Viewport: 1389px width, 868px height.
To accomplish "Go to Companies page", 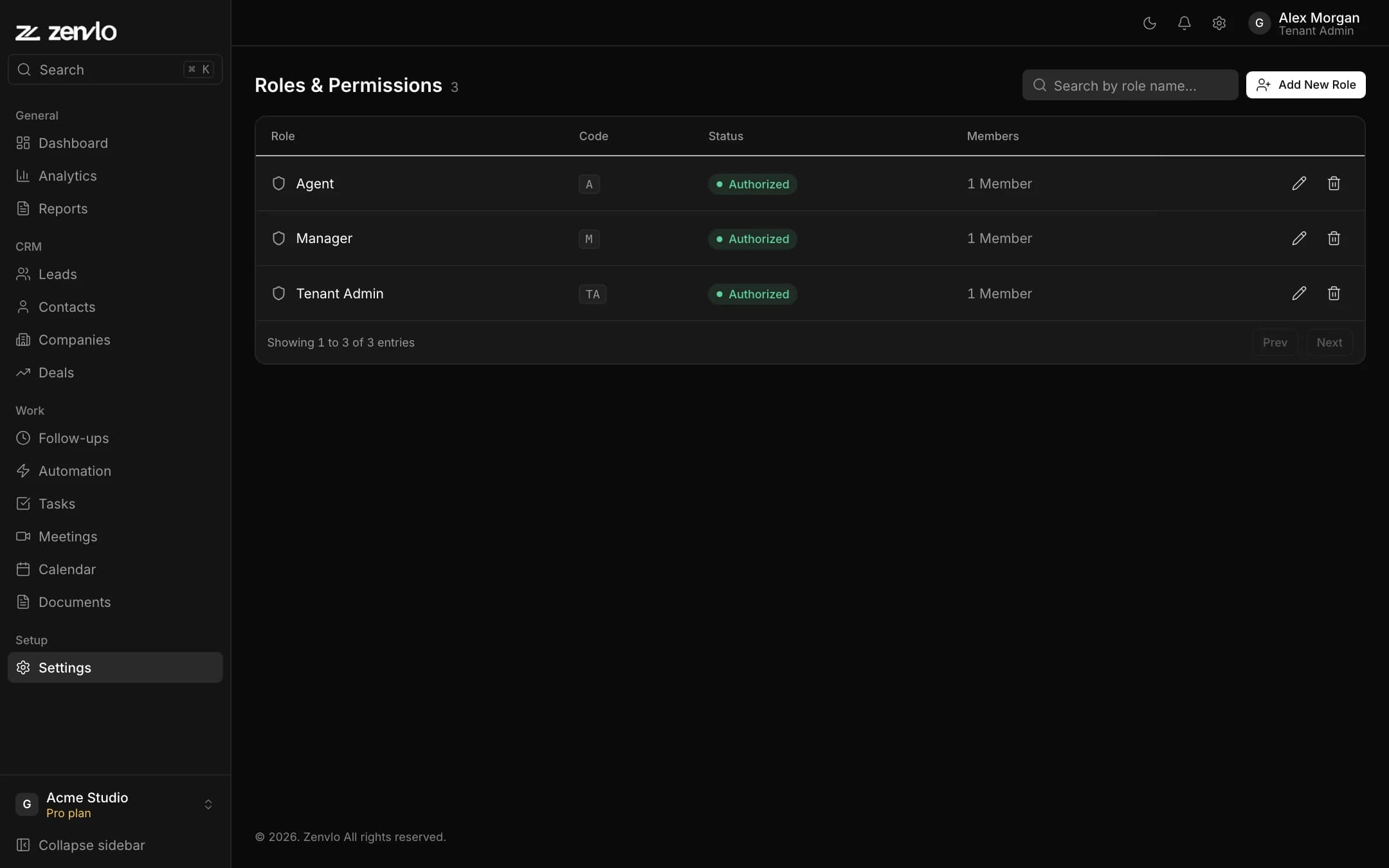I will click(x=115, y=339).
